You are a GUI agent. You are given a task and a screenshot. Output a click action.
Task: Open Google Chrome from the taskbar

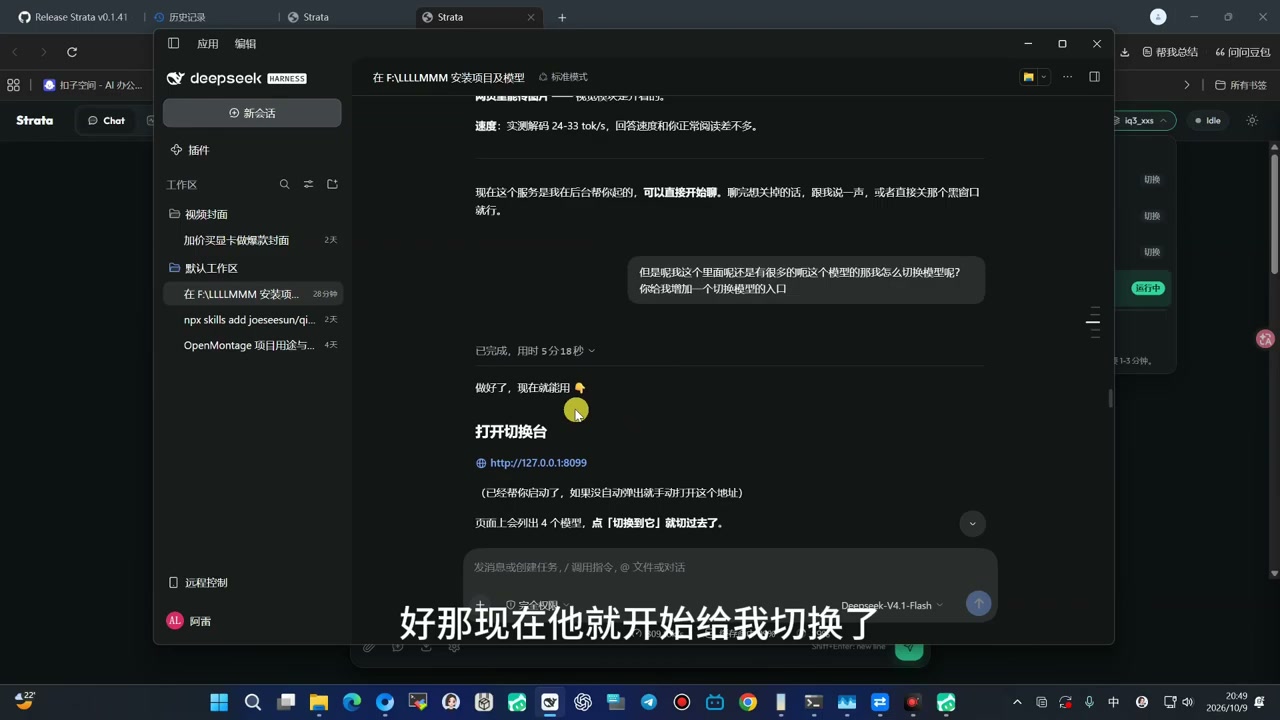(x=748, y=703)
